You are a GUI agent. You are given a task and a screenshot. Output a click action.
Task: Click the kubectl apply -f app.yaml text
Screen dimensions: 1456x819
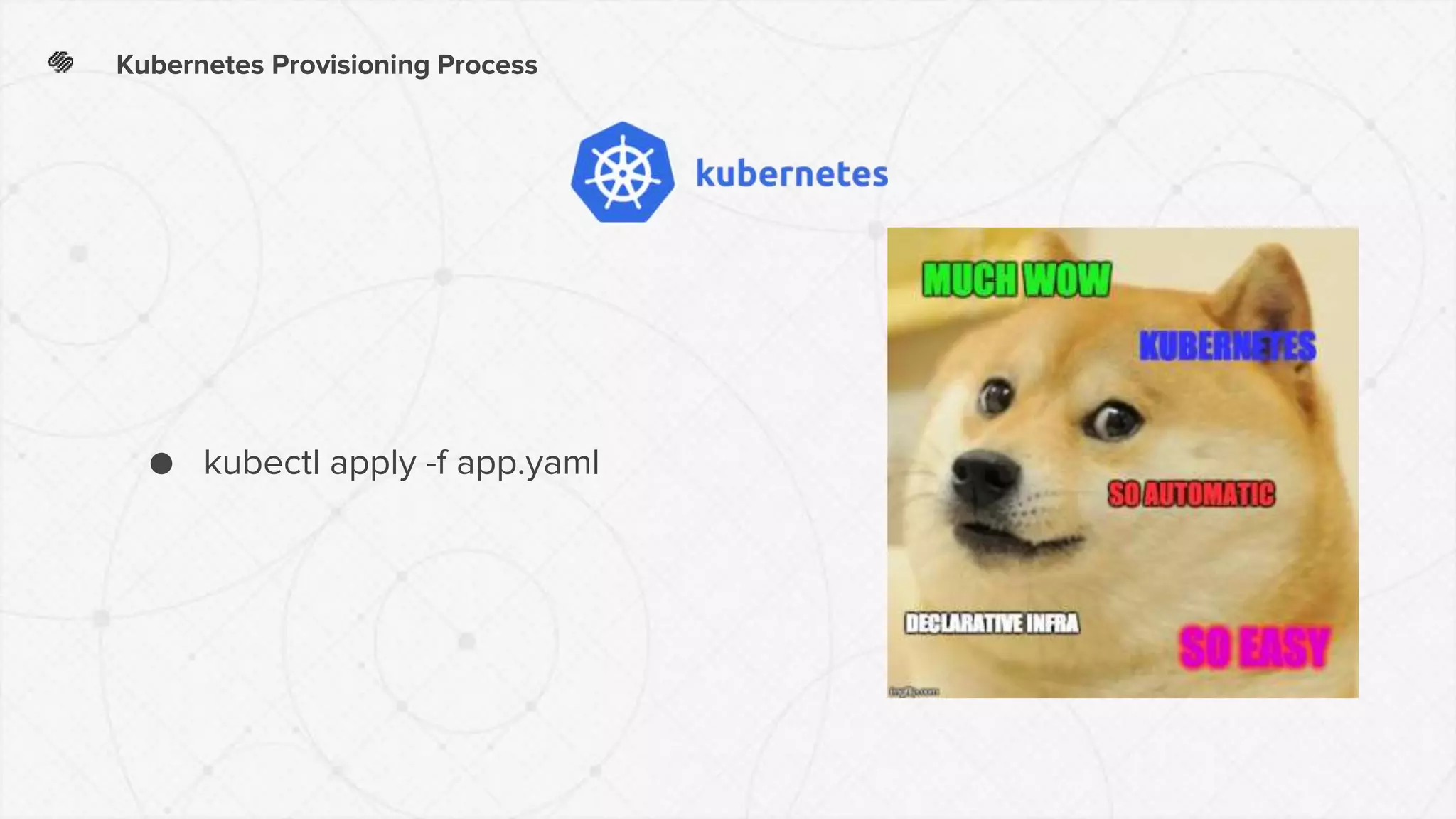[401, 463]
